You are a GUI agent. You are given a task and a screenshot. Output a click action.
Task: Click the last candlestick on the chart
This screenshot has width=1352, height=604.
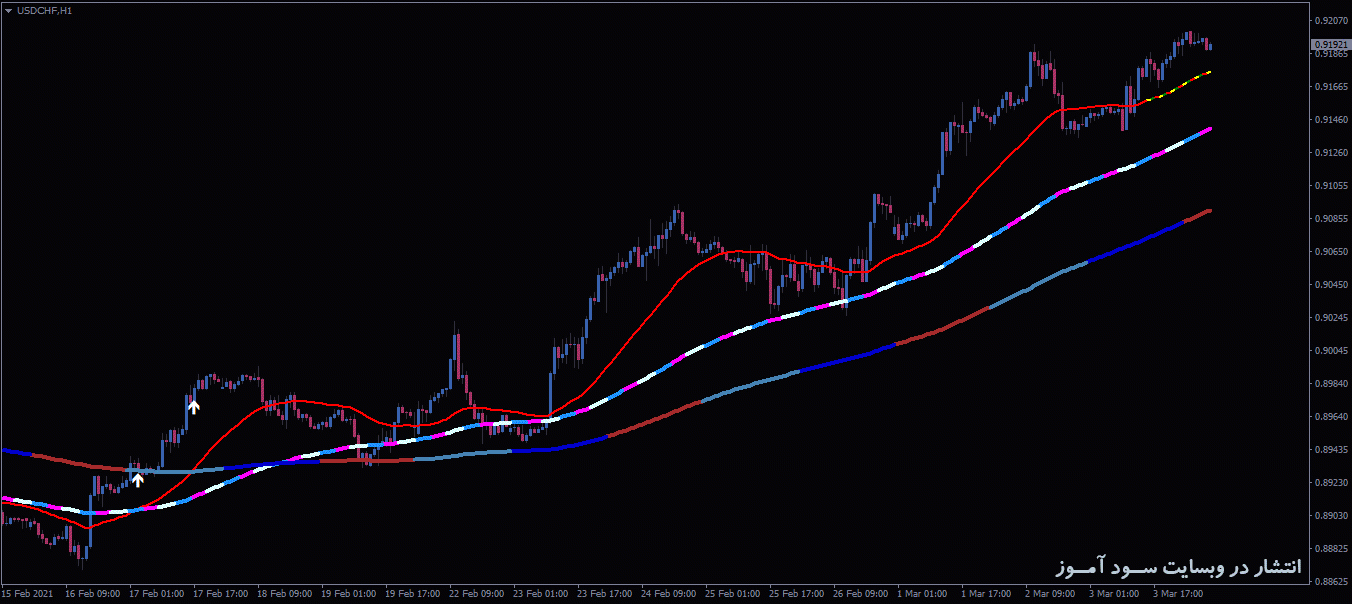coord(1209,44)
